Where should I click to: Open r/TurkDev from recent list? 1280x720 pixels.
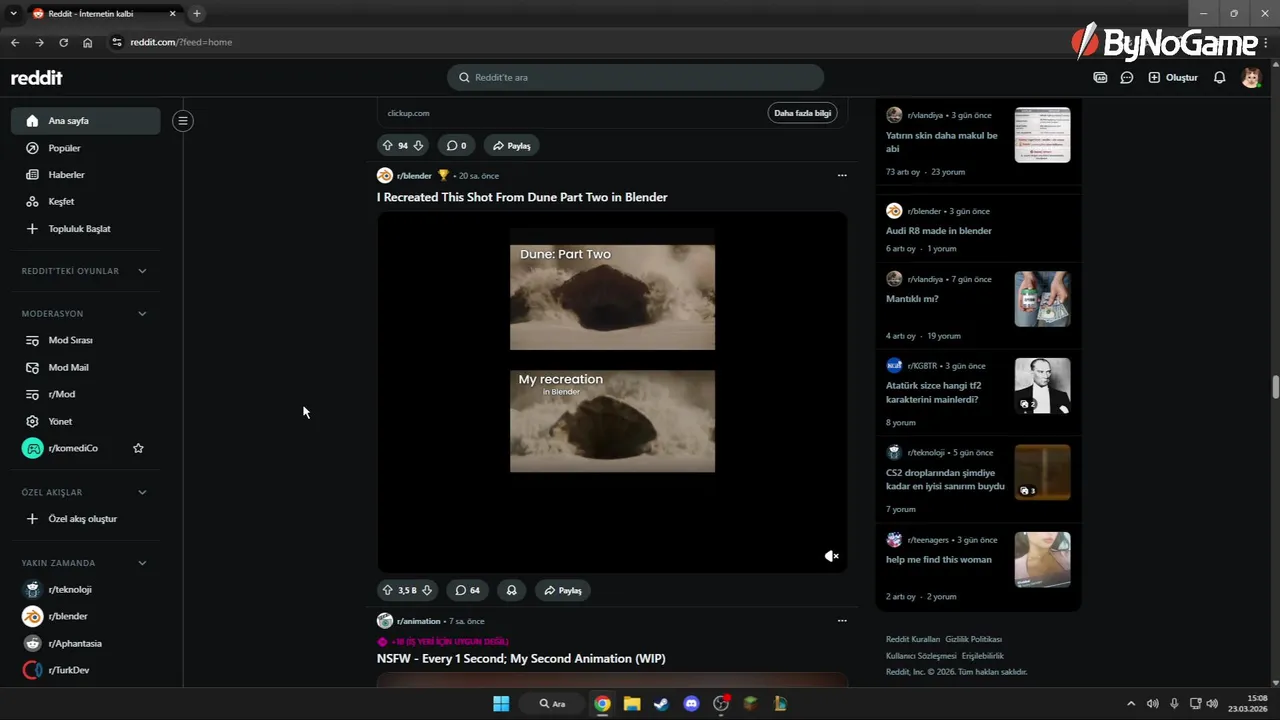pos(86,670)
